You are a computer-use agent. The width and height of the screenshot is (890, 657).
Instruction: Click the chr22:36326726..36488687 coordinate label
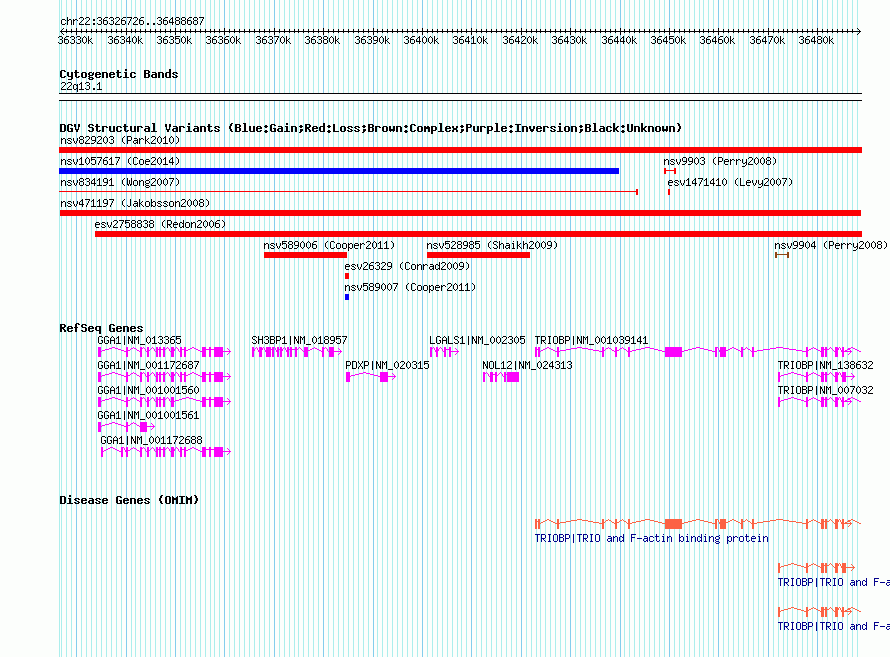[132, 21]
